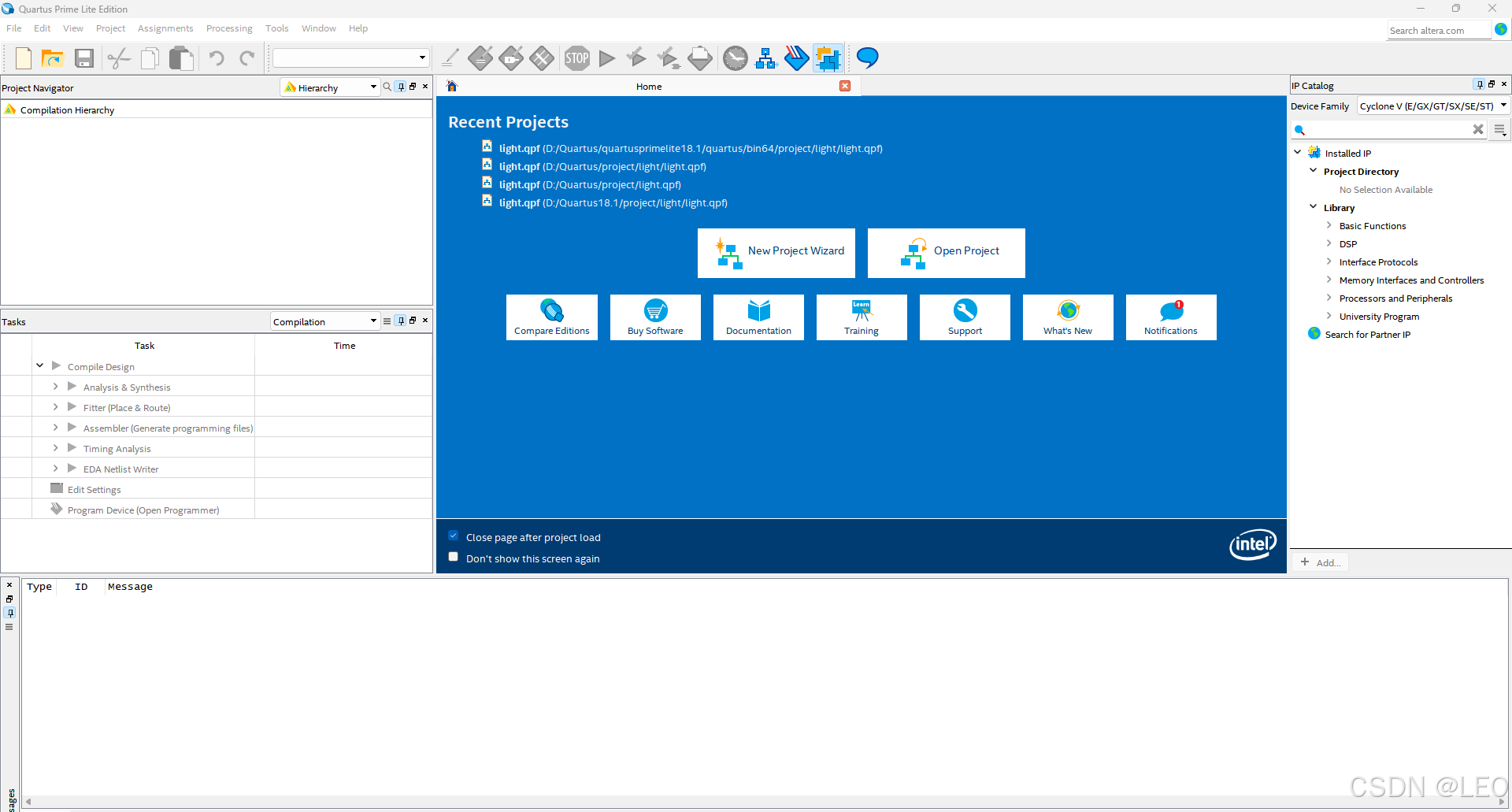Viewport: 1512px width, 812px height.
Task: Collapse the Compile Design task
Action: [x=40, y=365]
